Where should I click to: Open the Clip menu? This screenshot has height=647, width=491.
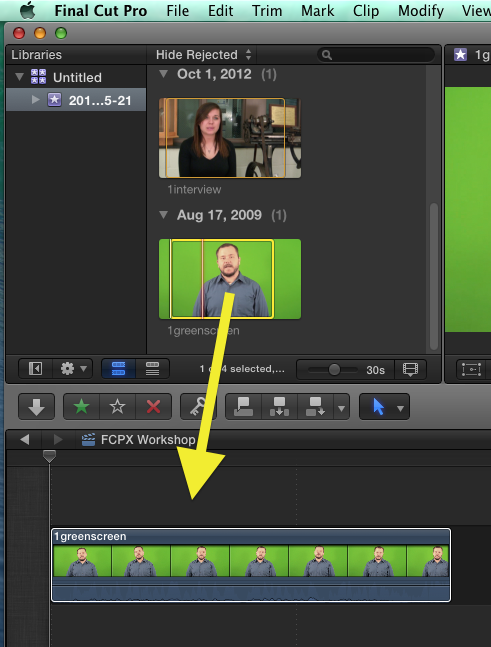pyautogui.click(x=366, y=11)
